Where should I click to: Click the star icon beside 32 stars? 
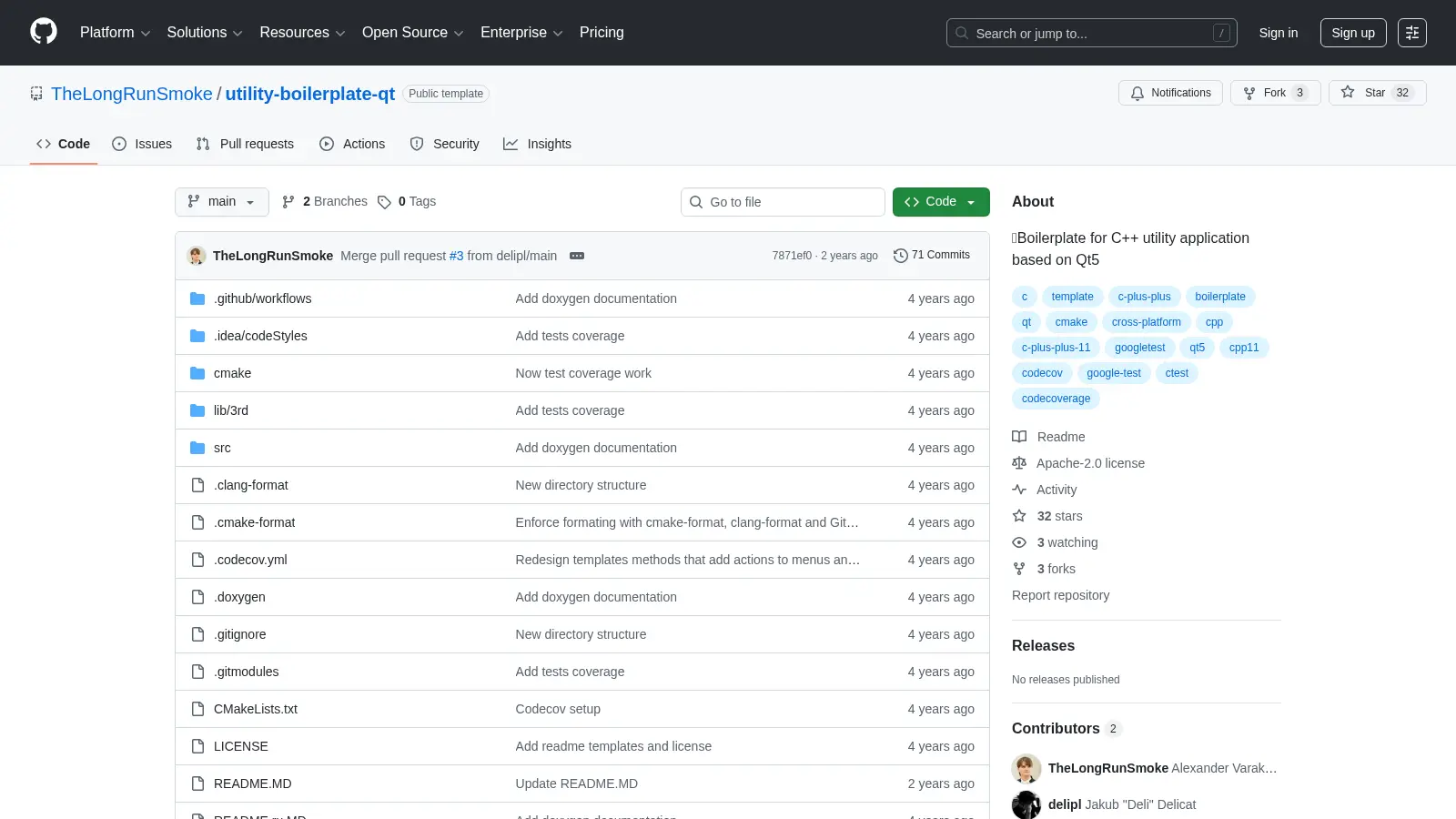[x=1019, y=516]
